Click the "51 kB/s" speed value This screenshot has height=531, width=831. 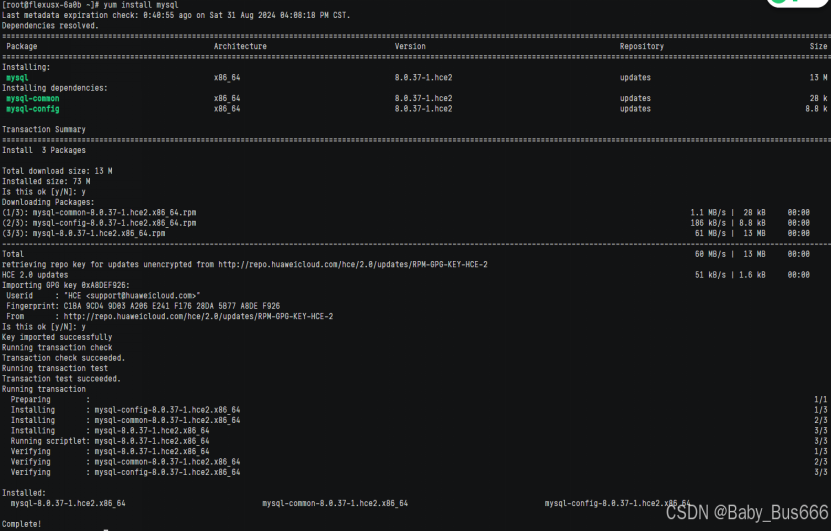pyautogui.click(x=710, y=275)
